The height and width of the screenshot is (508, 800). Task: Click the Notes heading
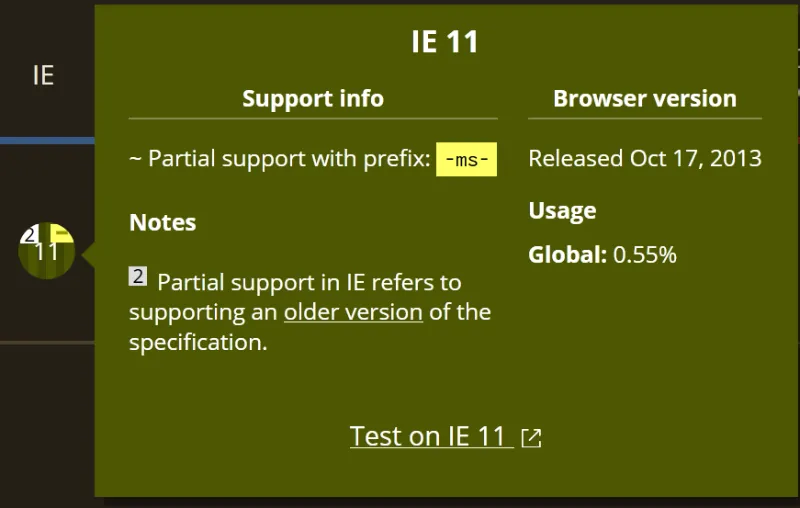(x=163, y=222)
